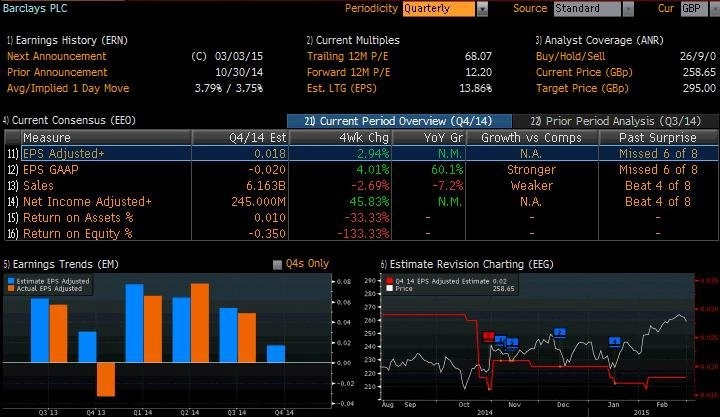
Task: Click the Growth vs Comps column header
Action: click(x=532, y=138)
